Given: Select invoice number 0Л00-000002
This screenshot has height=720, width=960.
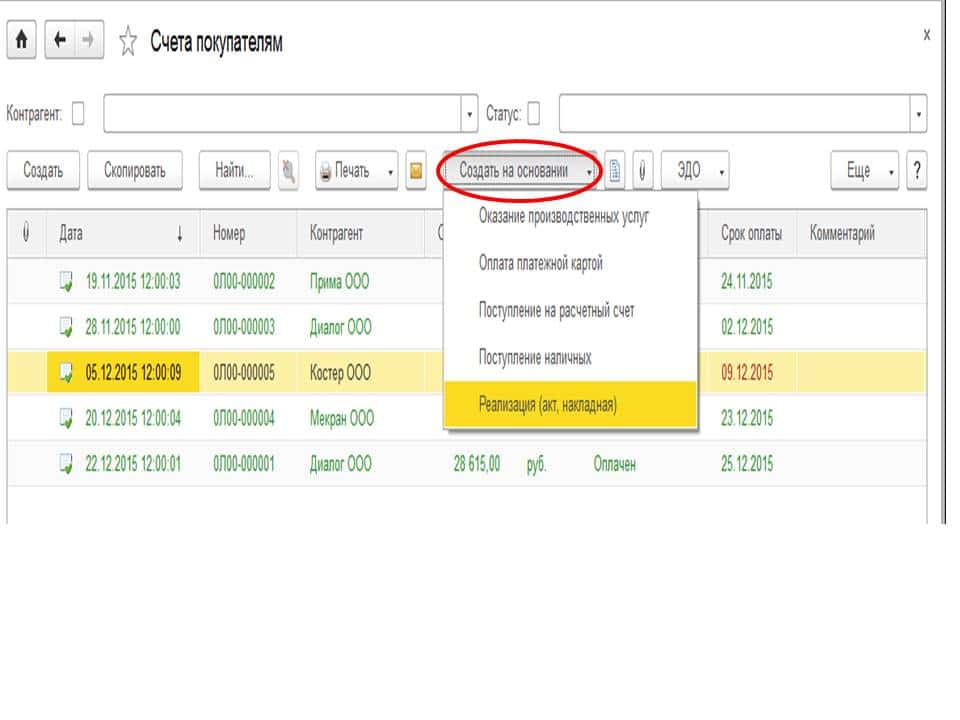Looking at the screenshot, I should [244, 282].
